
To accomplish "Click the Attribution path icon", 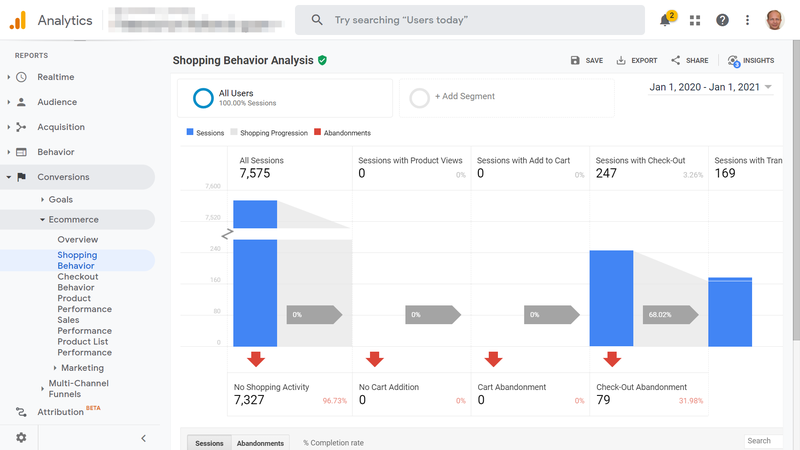I will point(21,412).
